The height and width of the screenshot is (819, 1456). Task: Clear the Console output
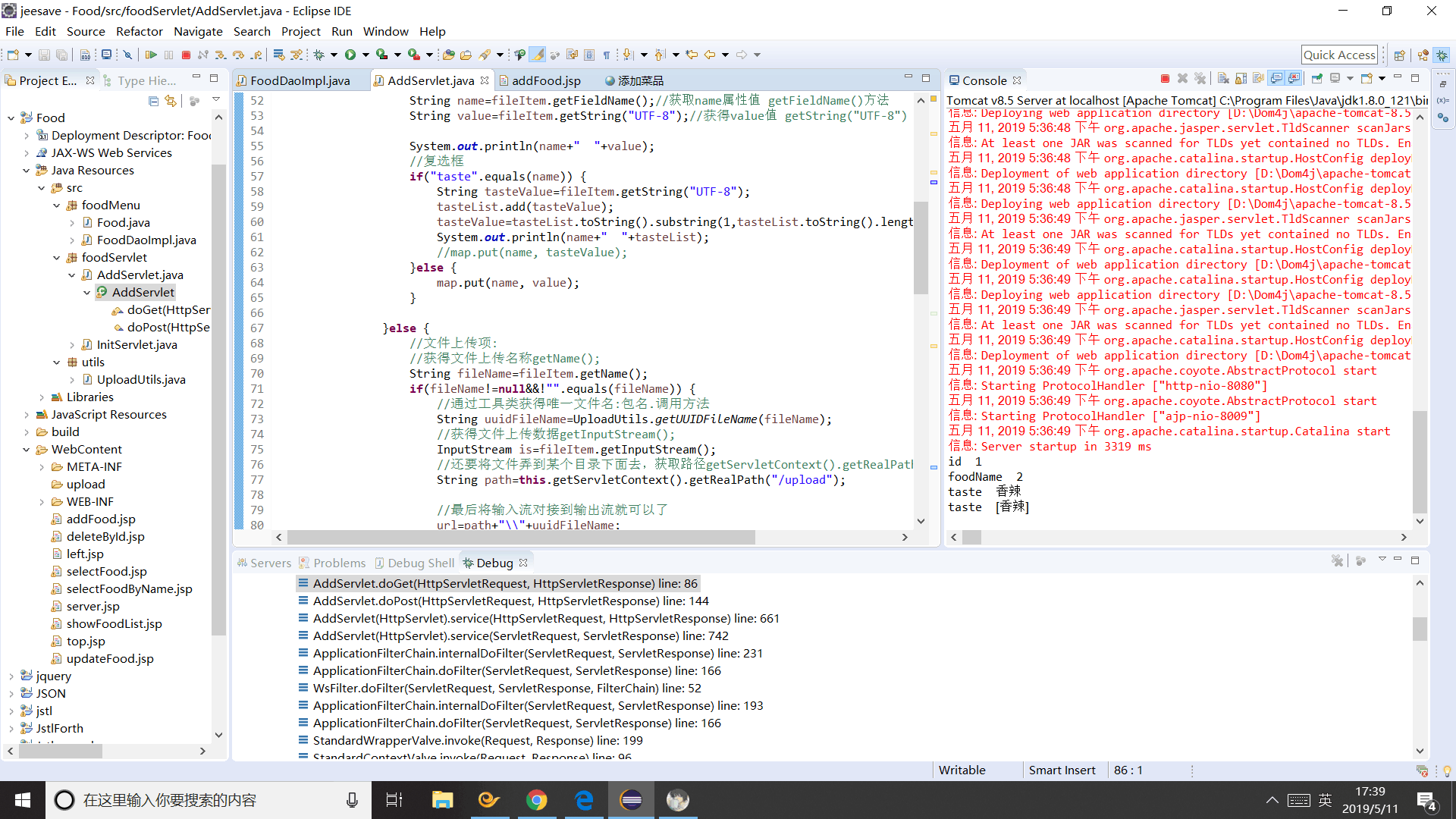pos(1223,79)
